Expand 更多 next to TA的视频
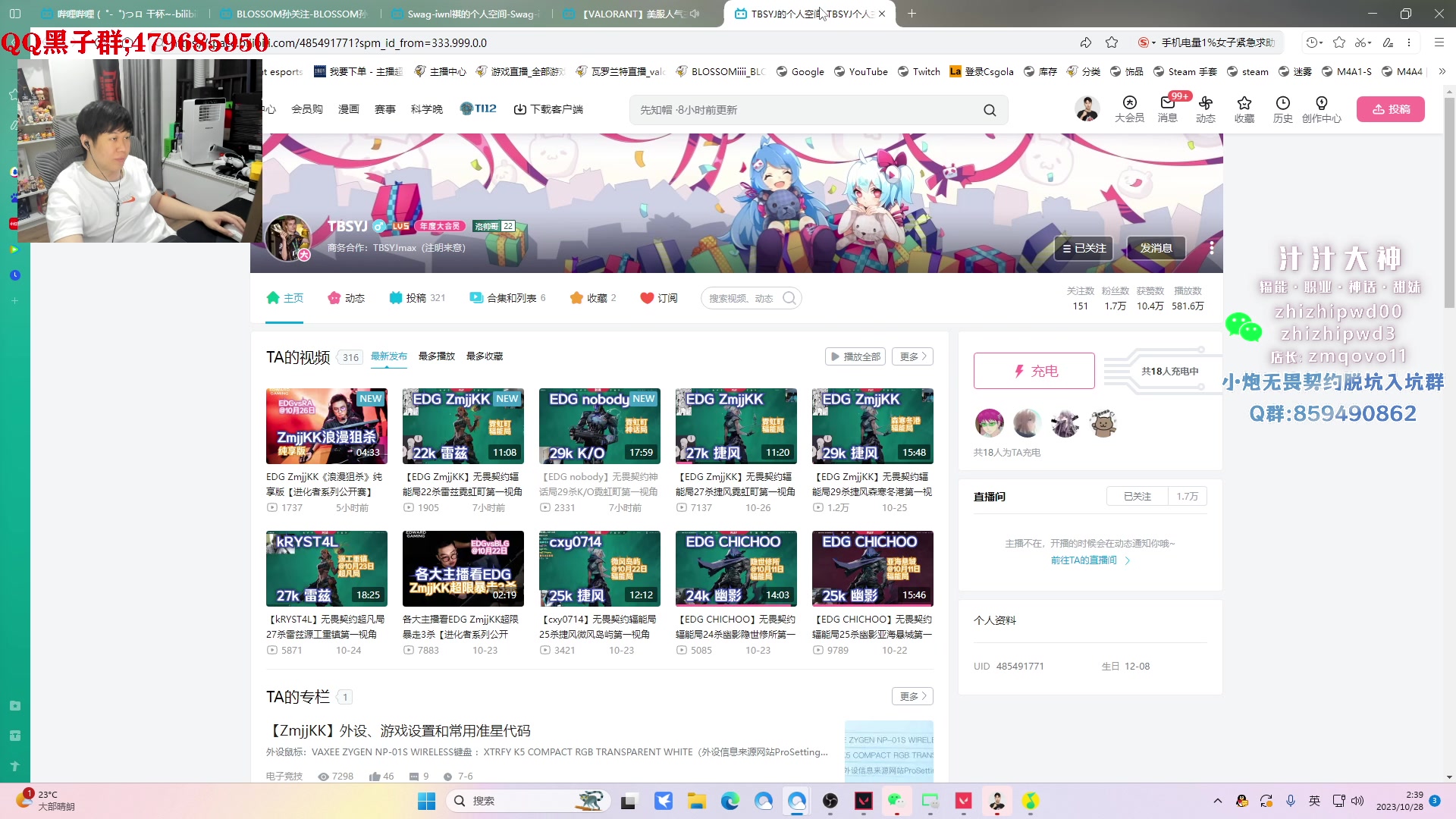The width and height of the screenshot is (1456, 819). click(913, 356)
